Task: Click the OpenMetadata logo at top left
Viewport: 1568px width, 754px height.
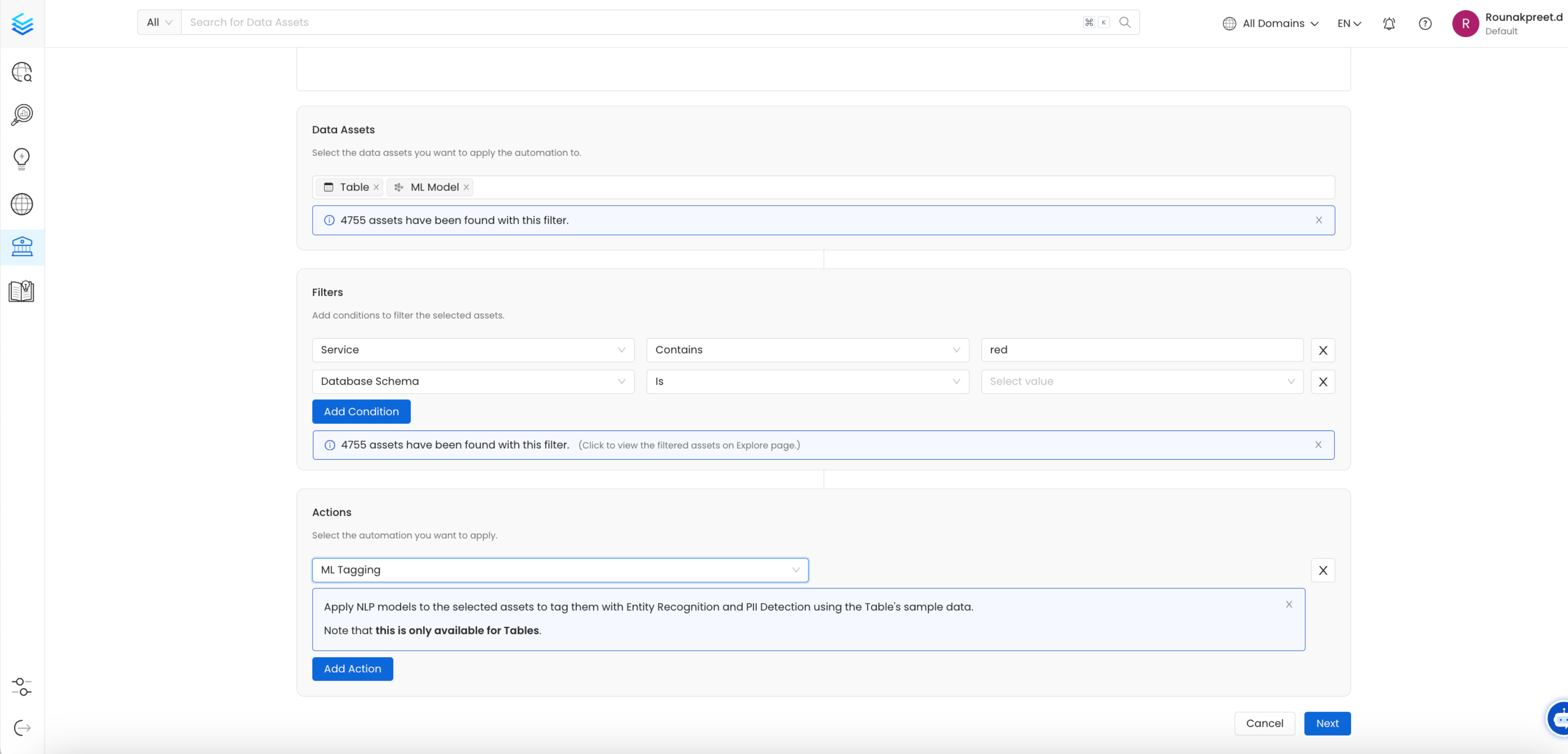Action: pyautogui.click(x=22, y=24)
